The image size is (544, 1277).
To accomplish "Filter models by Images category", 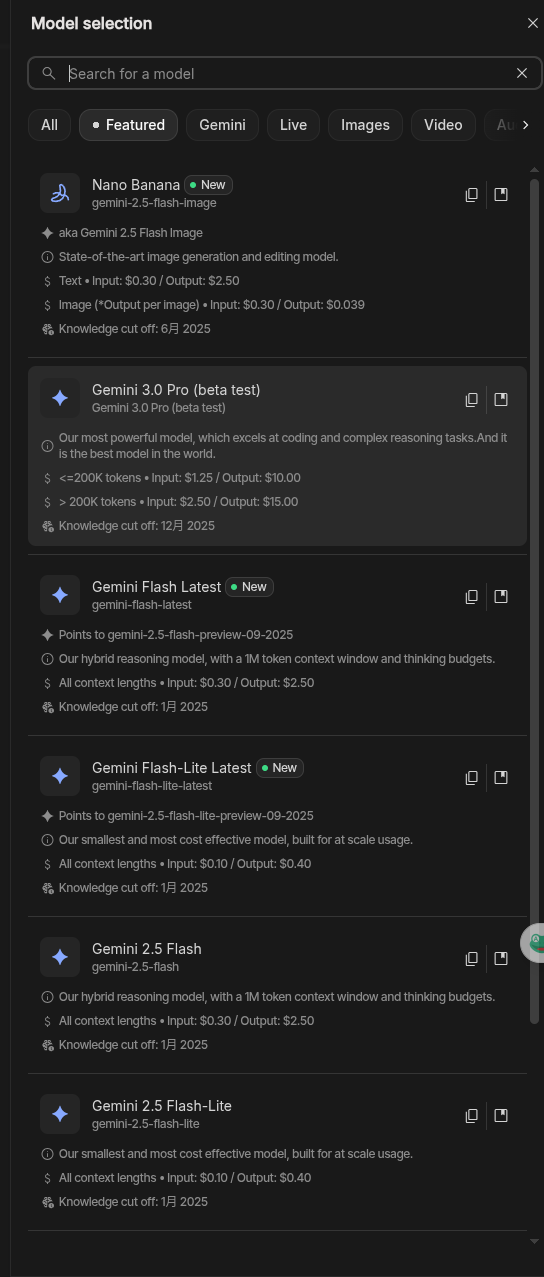I will click(x=365, y=125).
